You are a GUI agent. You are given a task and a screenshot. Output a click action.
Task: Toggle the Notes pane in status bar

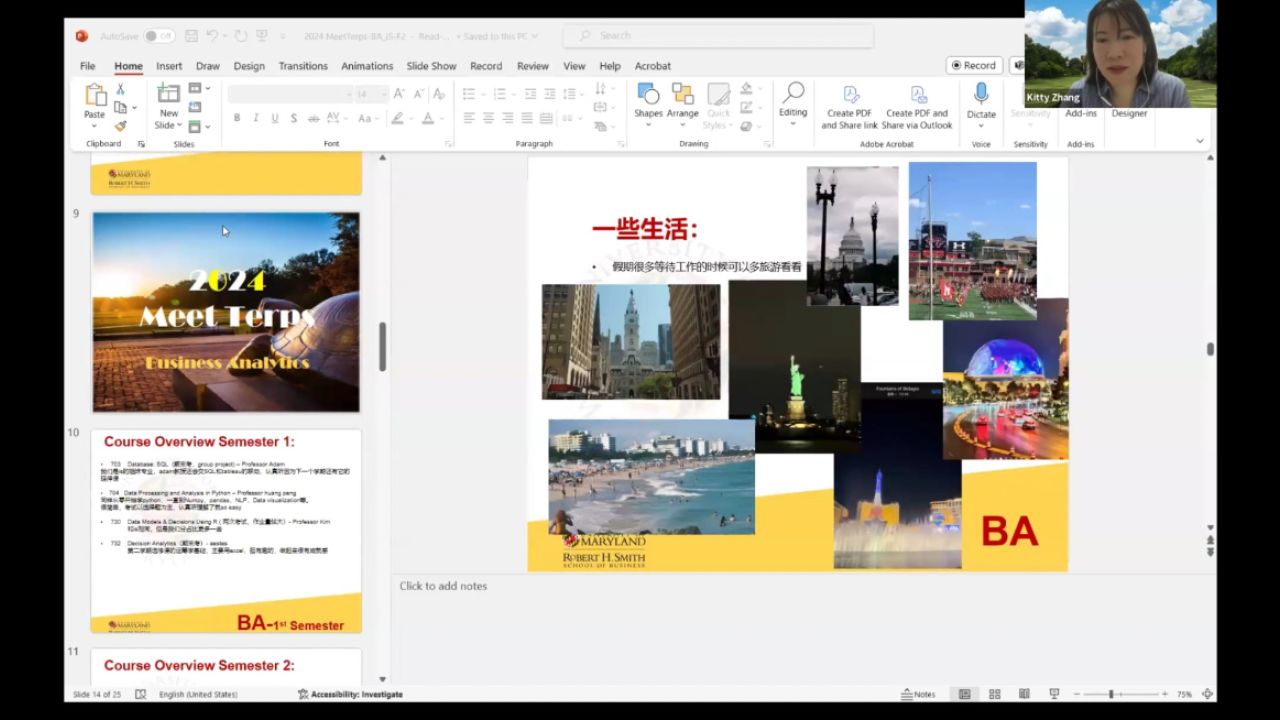pos(918,694)
